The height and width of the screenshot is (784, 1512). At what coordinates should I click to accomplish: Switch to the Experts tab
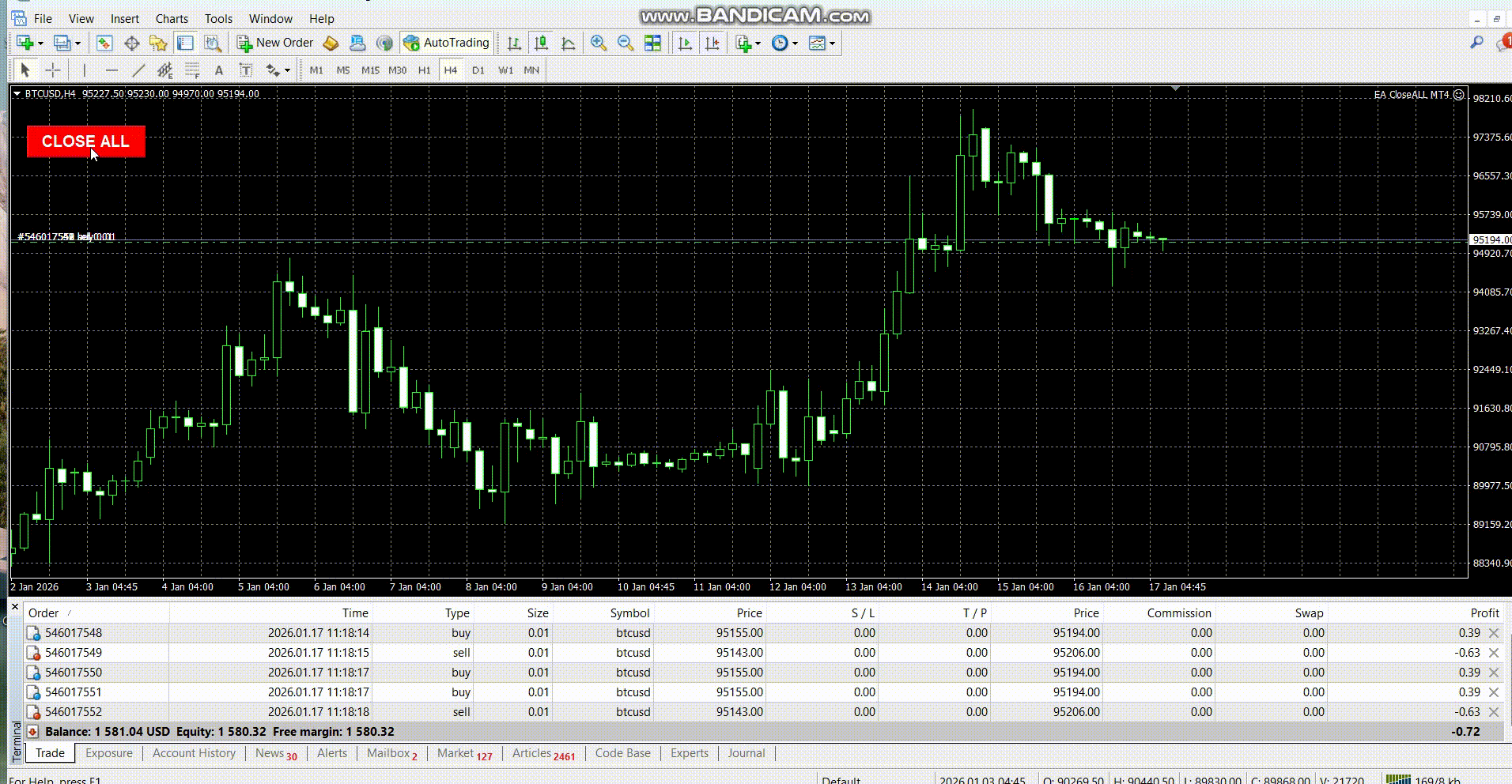[x=690, y=753]
